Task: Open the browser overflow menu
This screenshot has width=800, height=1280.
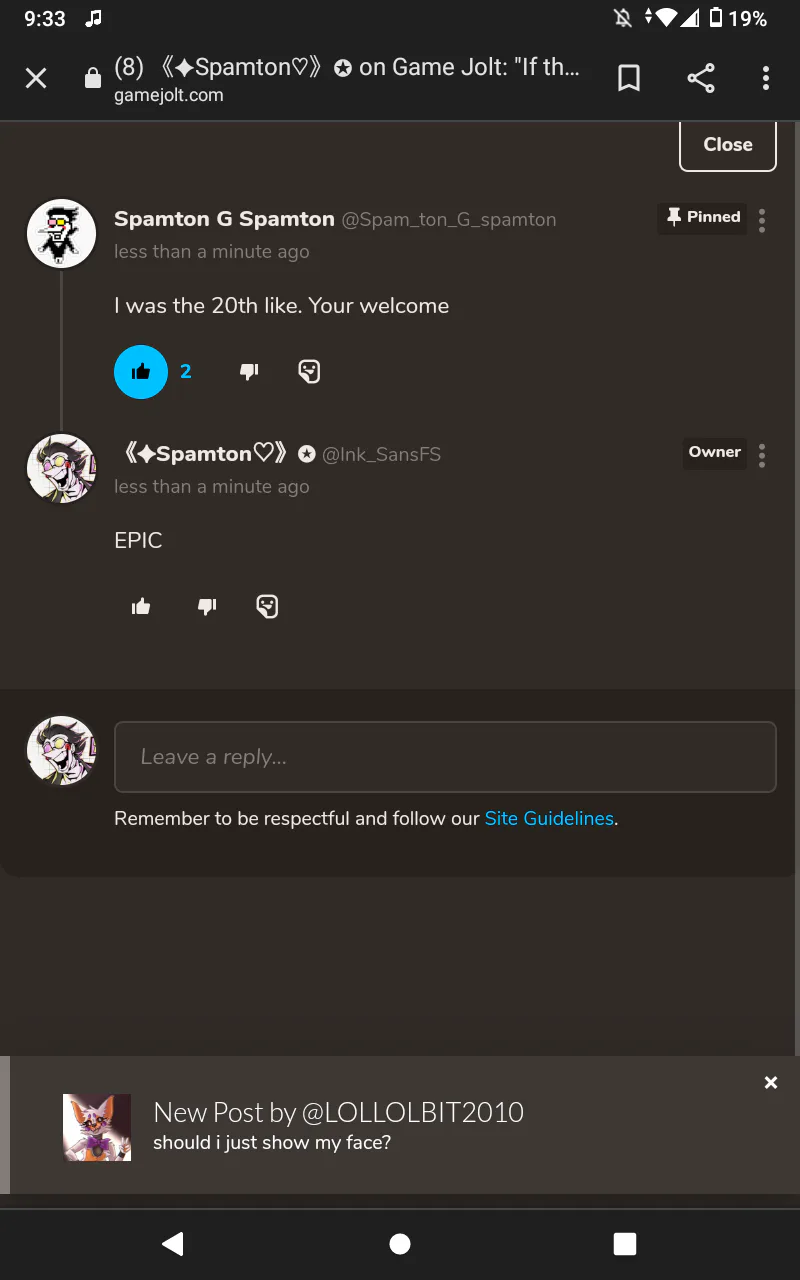Action: (766, 78)
